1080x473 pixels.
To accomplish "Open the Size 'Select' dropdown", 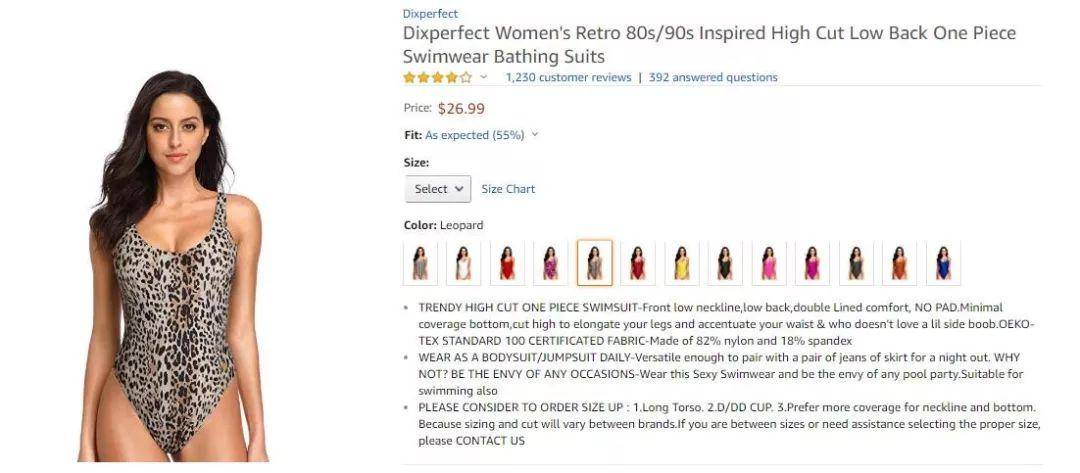I will pos(437,189).
